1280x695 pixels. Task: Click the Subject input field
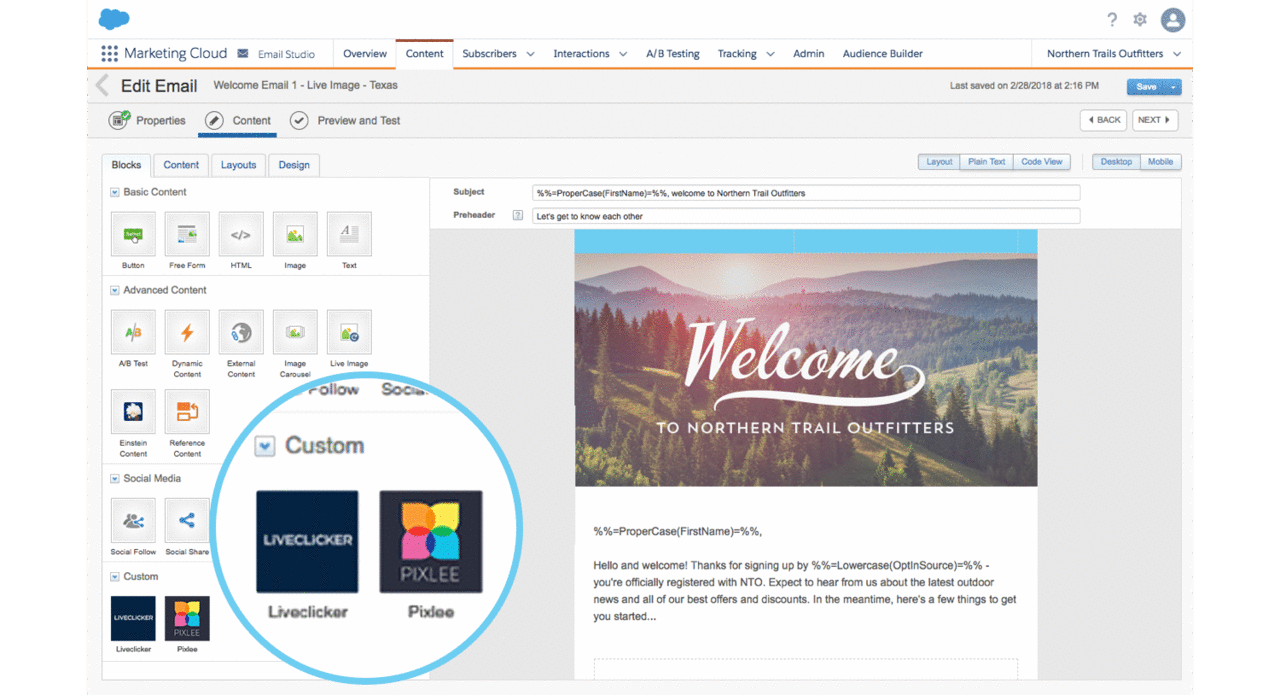[x=806, y=193]
